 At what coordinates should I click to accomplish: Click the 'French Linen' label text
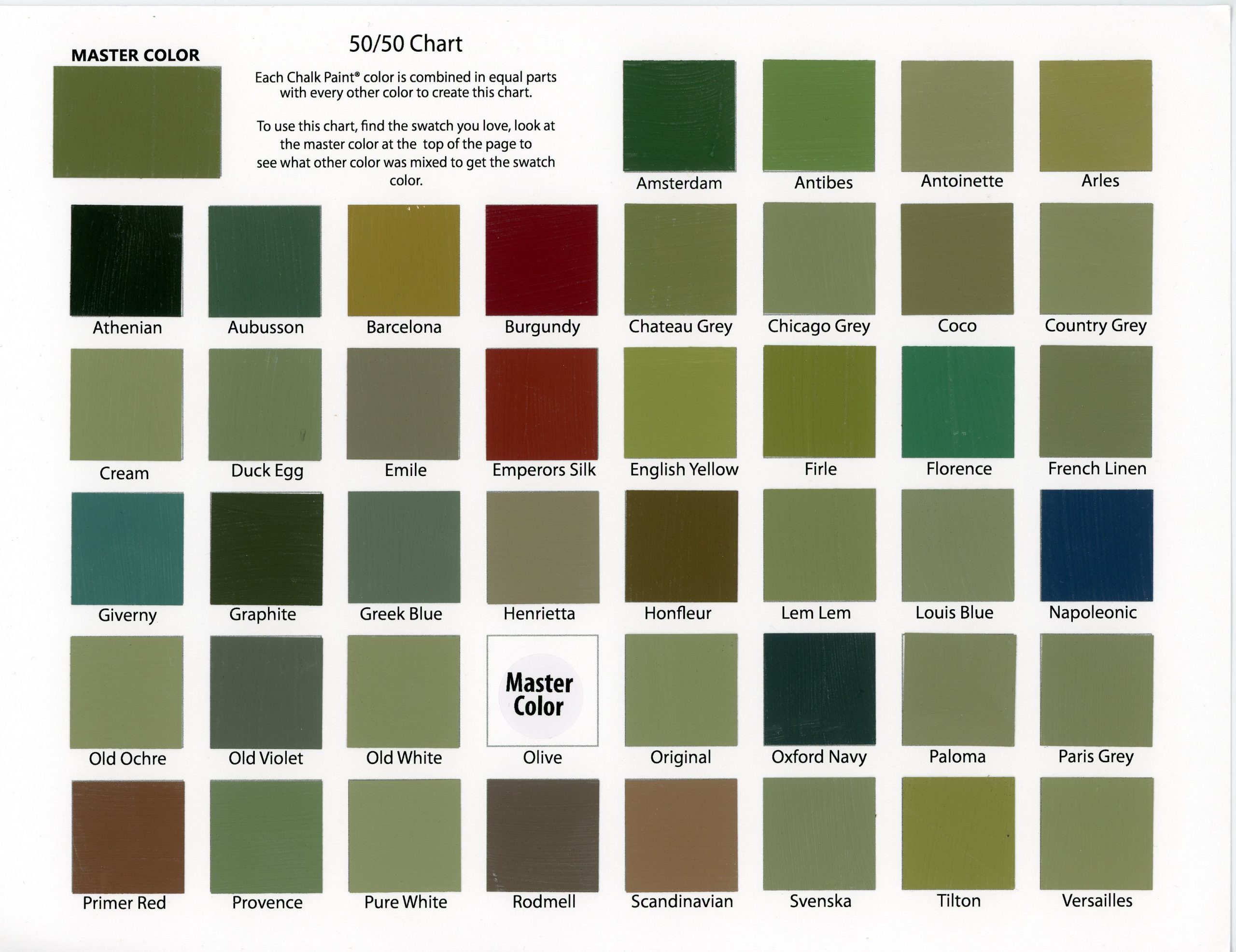click(x=1097, y=468)
